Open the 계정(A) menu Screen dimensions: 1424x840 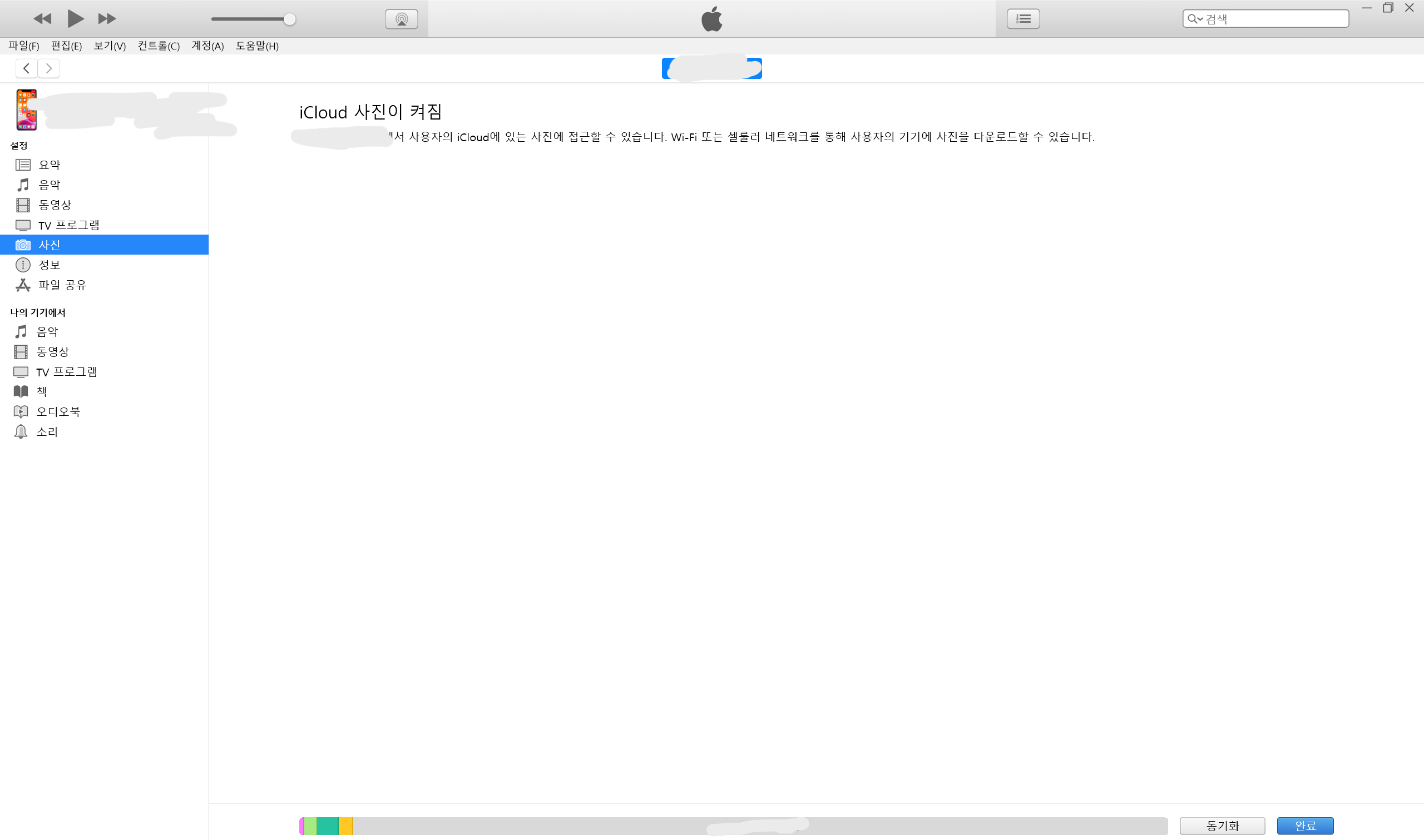pos(207,46)
